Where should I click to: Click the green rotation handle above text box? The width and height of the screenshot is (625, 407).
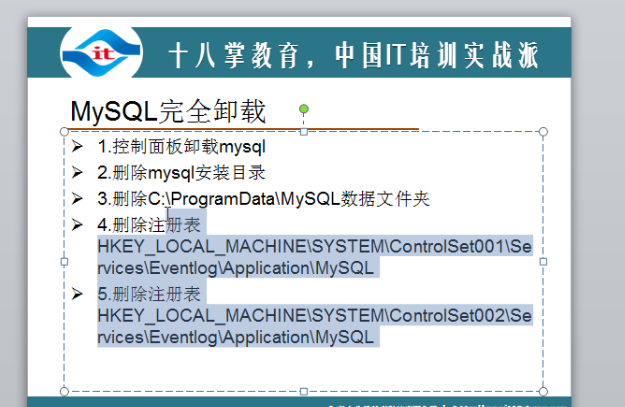pyautogui.click(x=304, y=109)
